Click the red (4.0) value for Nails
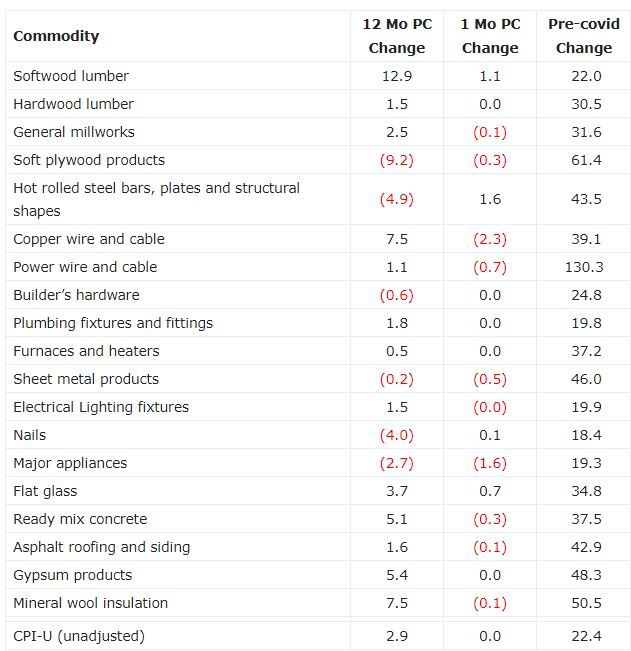The height and width of the screenshot is (651, 631). pyautogui.click(x=397, y=435)
